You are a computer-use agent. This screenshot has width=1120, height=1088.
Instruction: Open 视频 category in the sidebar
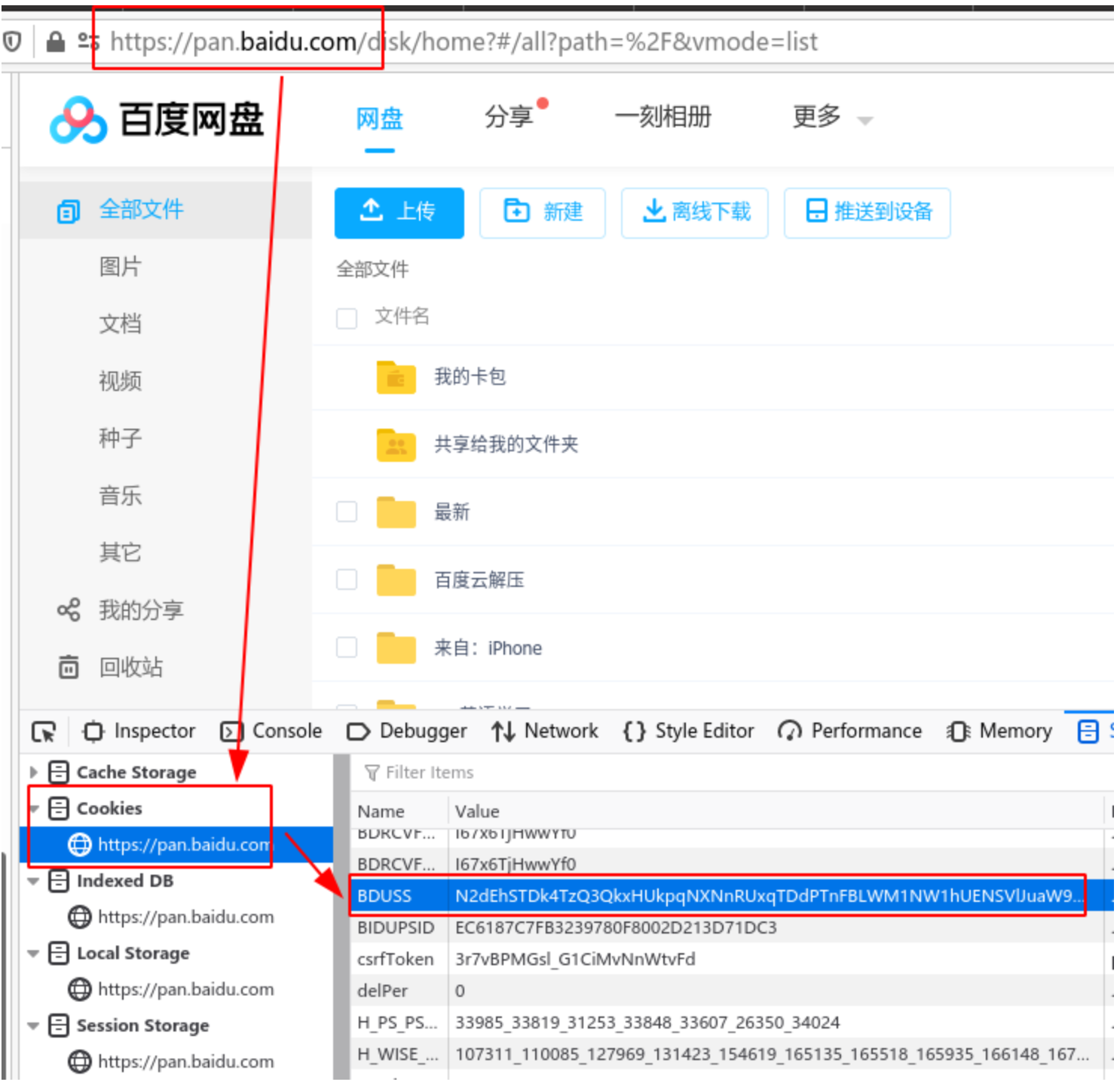[x=121, y=381]
